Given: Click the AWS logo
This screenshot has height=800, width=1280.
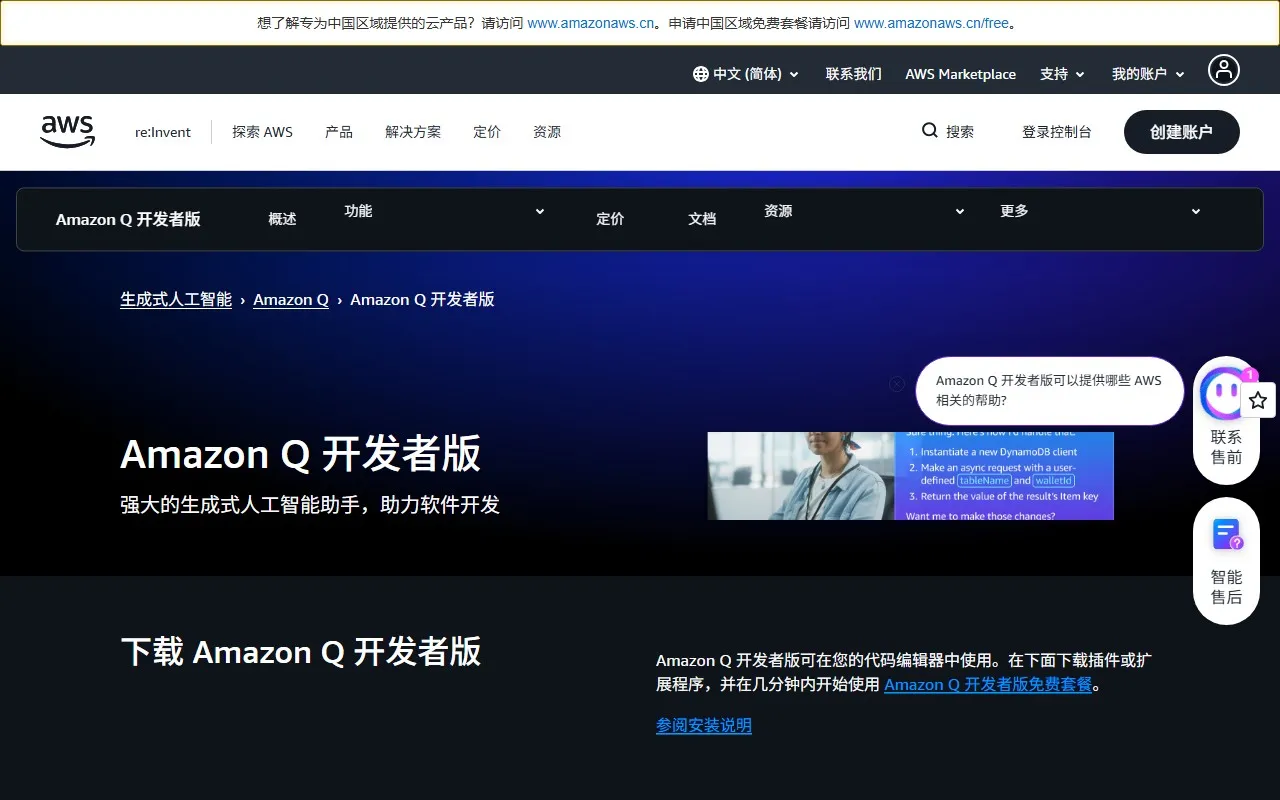Looking at the screenshot, I should 67,131.
